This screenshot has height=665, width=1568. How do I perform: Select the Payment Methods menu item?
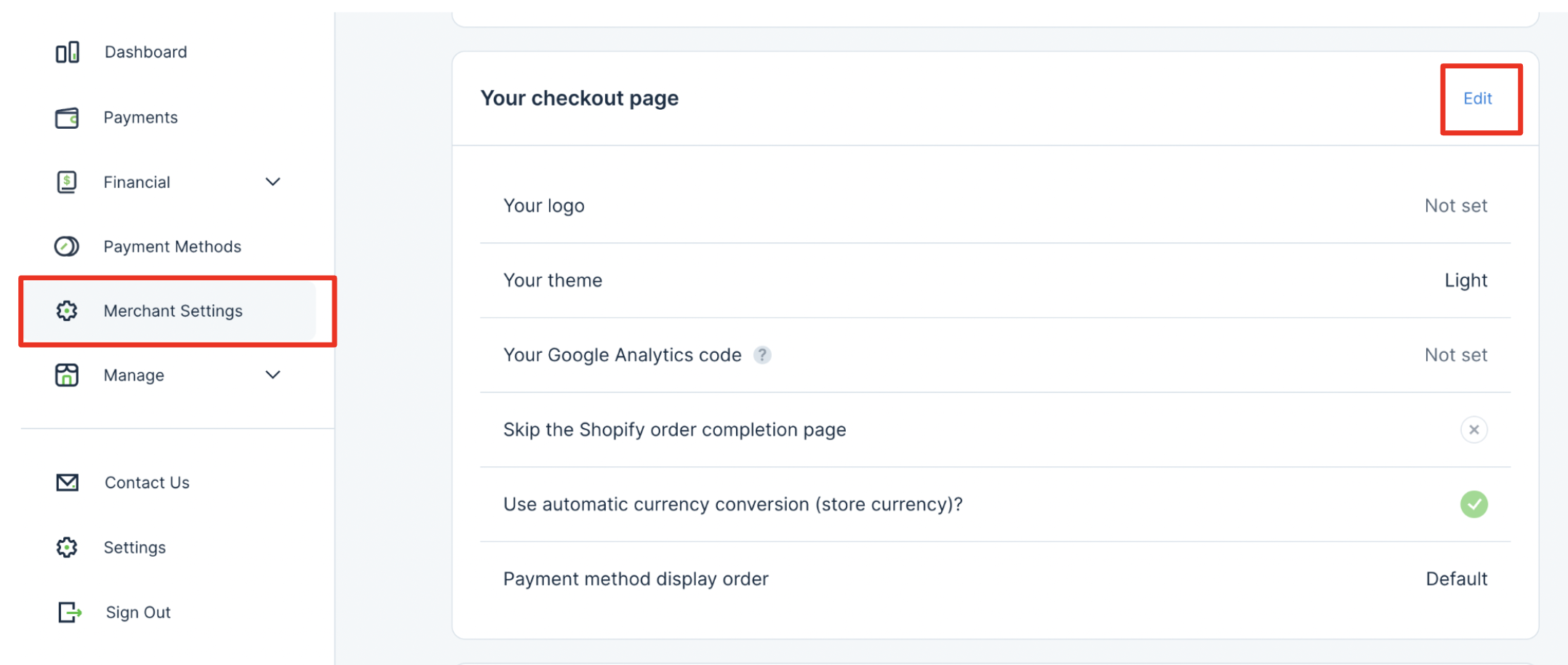172,247
